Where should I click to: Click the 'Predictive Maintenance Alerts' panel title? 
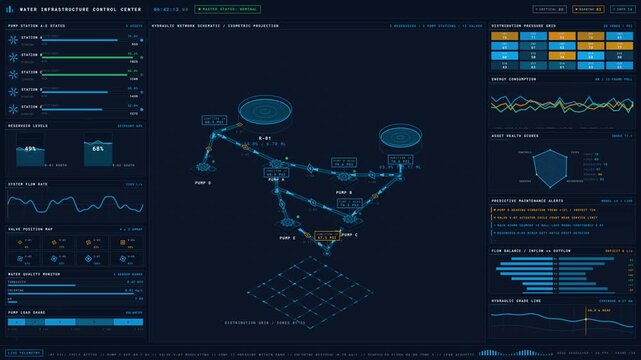tap(527, 201)
